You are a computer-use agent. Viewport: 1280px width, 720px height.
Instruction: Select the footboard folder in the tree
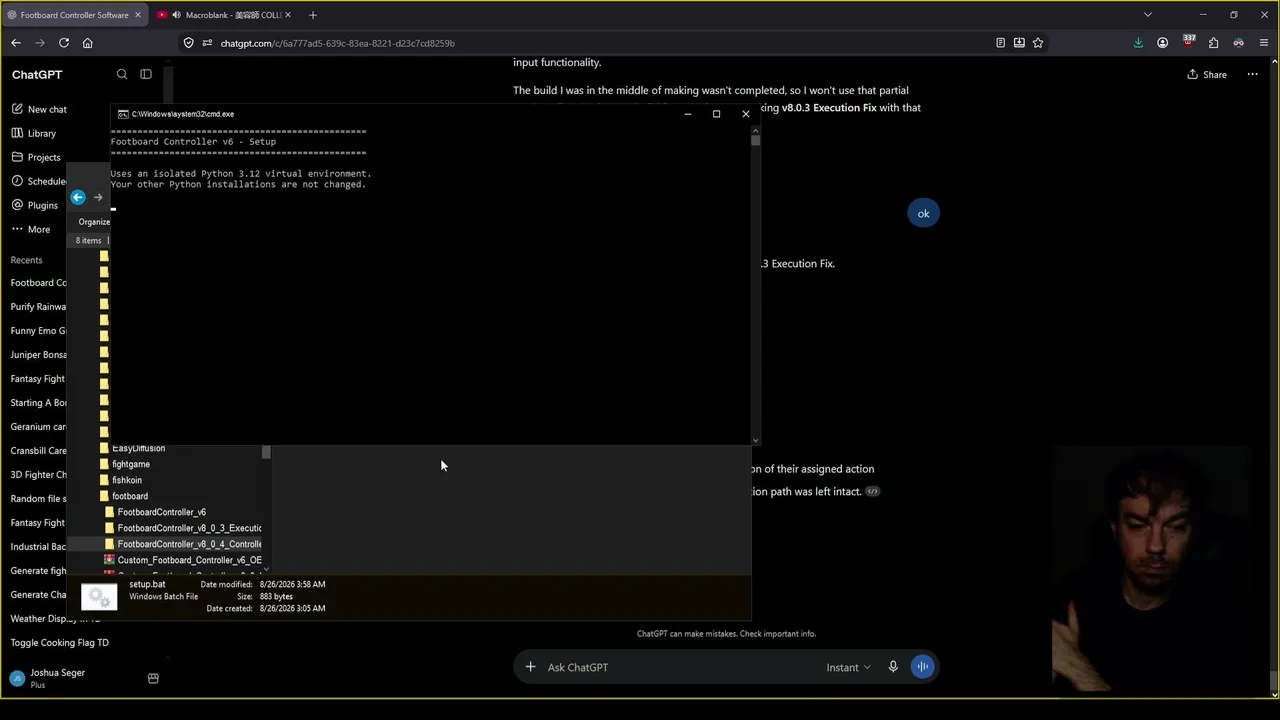pos(129,496)
